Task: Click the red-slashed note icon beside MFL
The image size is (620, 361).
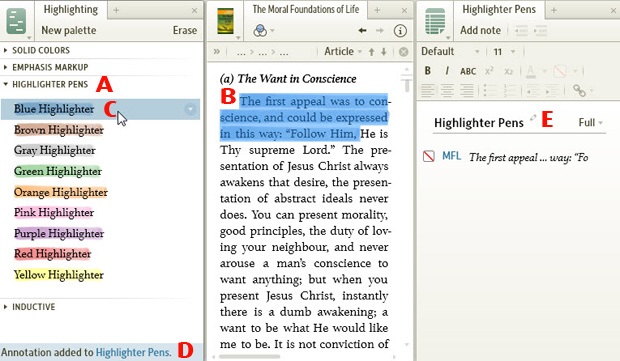Action: pyautogui.click(x=429, y=156)
